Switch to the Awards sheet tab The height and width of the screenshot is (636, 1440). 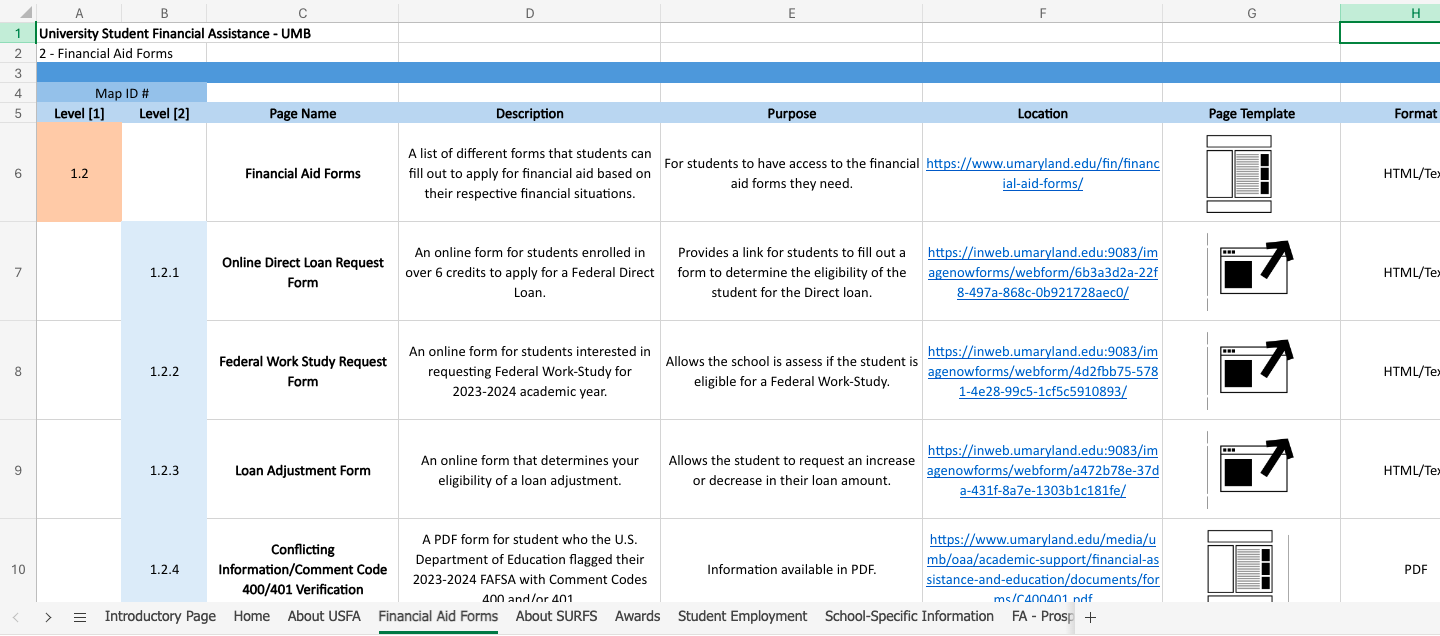pos(637,616)
